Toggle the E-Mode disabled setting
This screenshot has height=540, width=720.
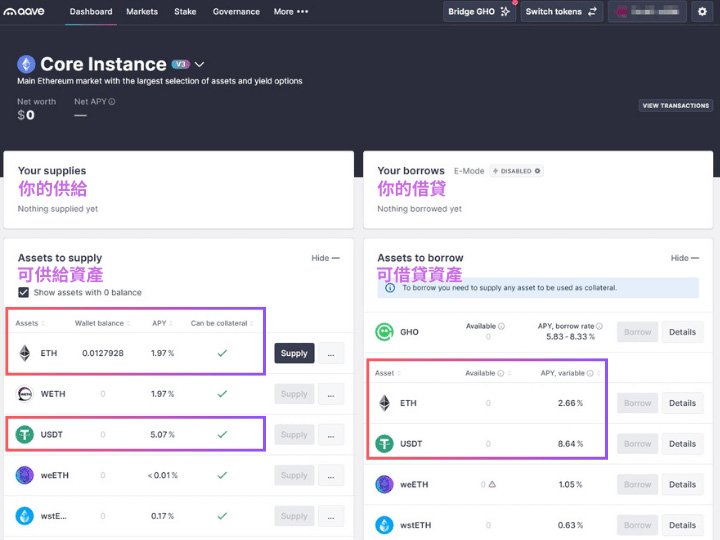(x=516, y=171)
